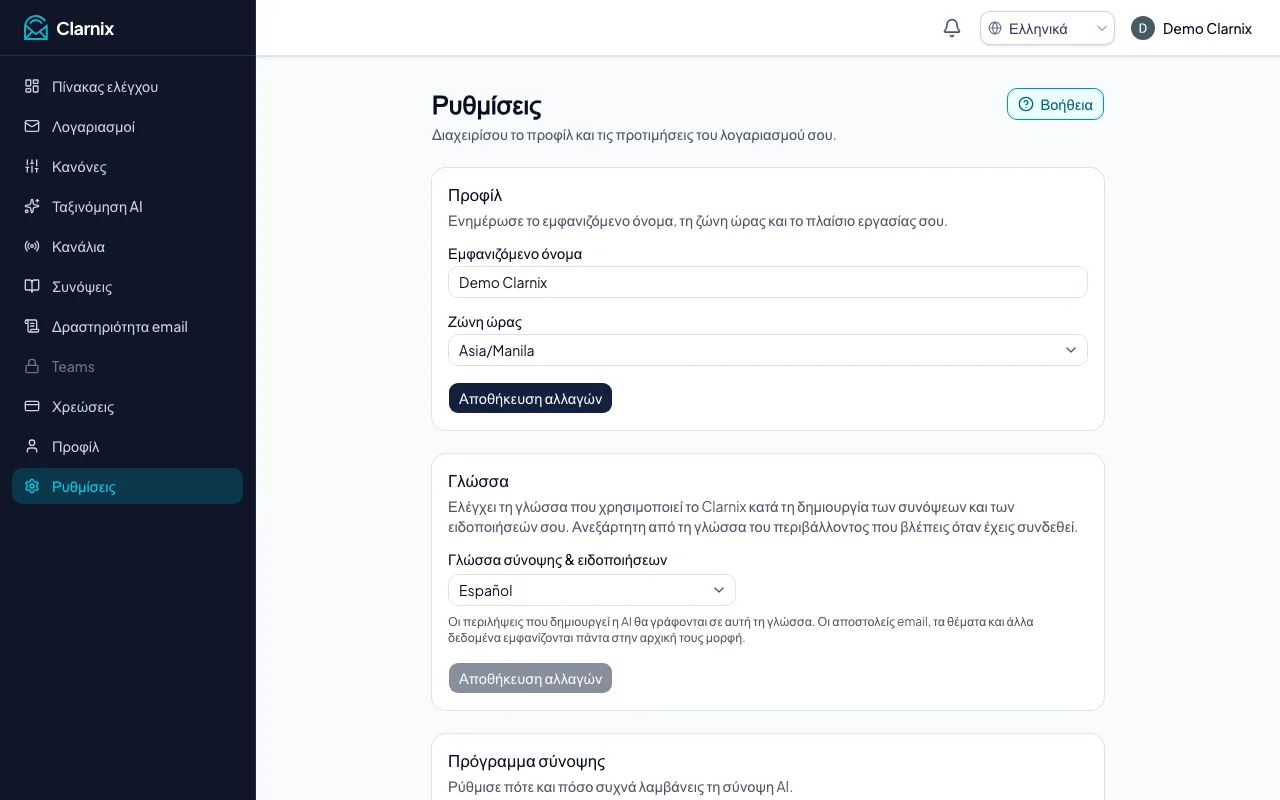Select the locked Teams menu item

[x=127, y=366]
